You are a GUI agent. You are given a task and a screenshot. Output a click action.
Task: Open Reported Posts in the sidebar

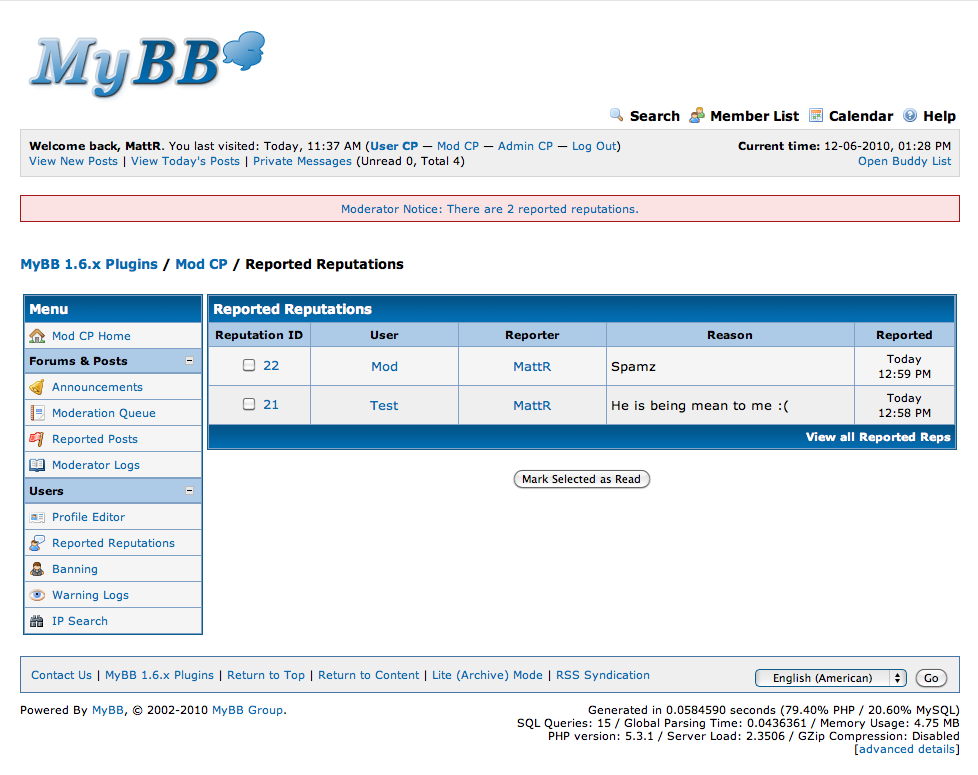(95, 439)
